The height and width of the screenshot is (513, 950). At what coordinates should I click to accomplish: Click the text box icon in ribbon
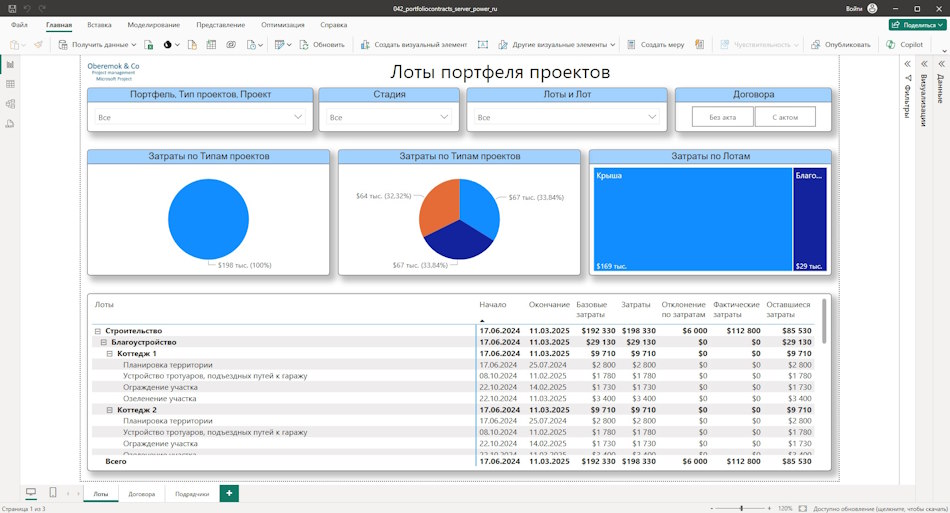pos(483,44)
